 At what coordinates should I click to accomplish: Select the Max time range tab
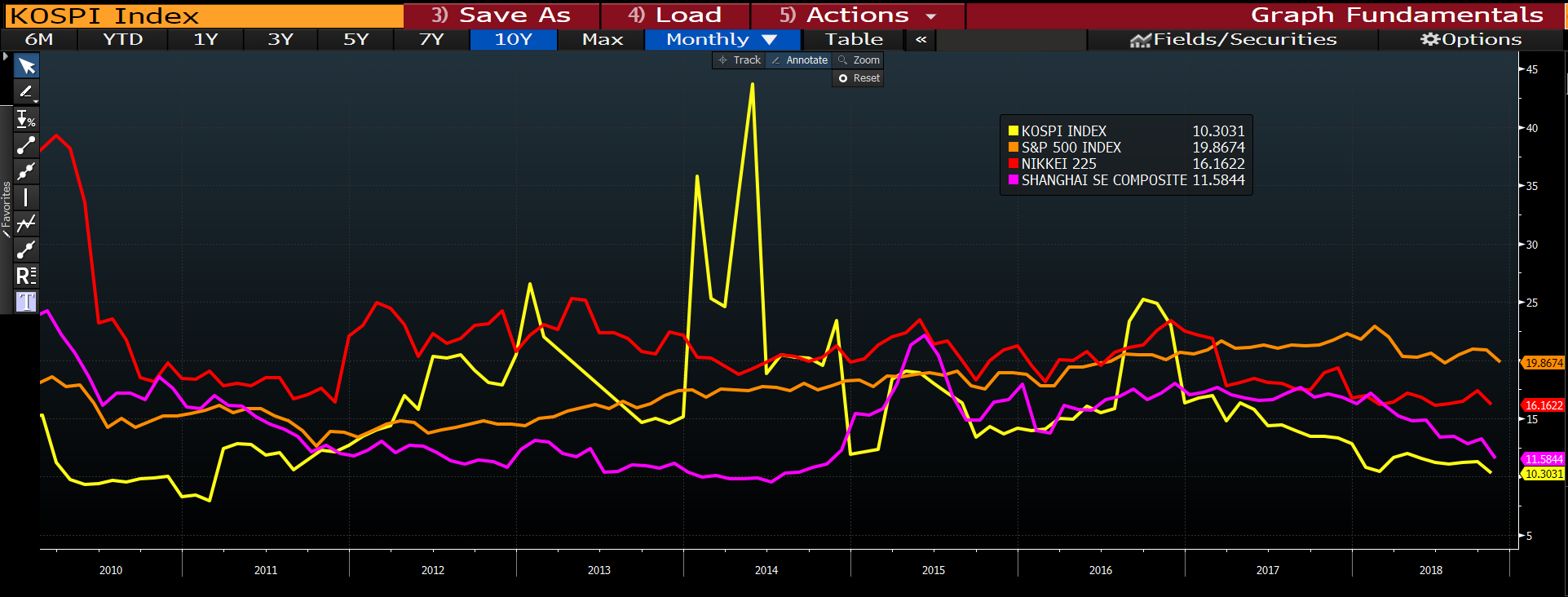[x=602, y=39]
